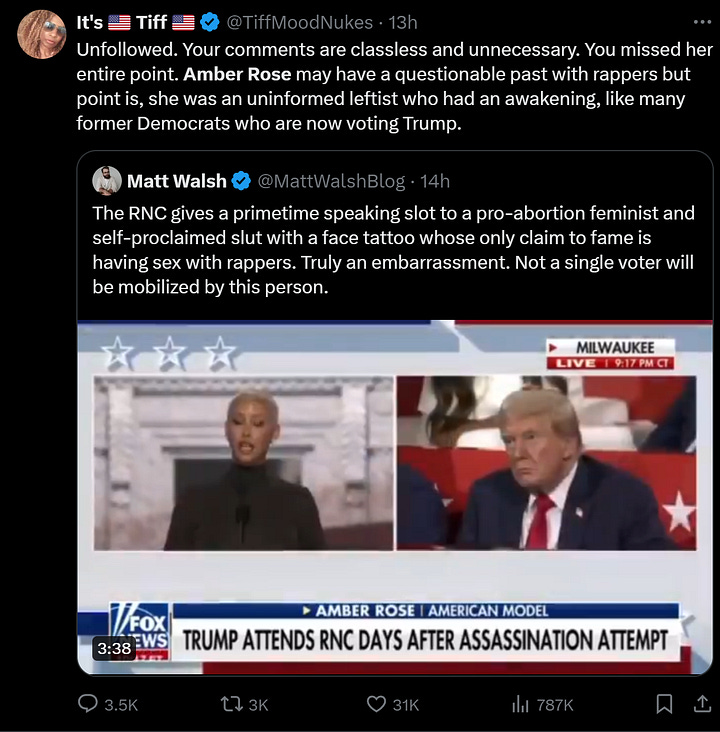Click the Matt Walsh display name
Image resolution: width=720 pixels, height=732 pixels.
click(176, 181)
